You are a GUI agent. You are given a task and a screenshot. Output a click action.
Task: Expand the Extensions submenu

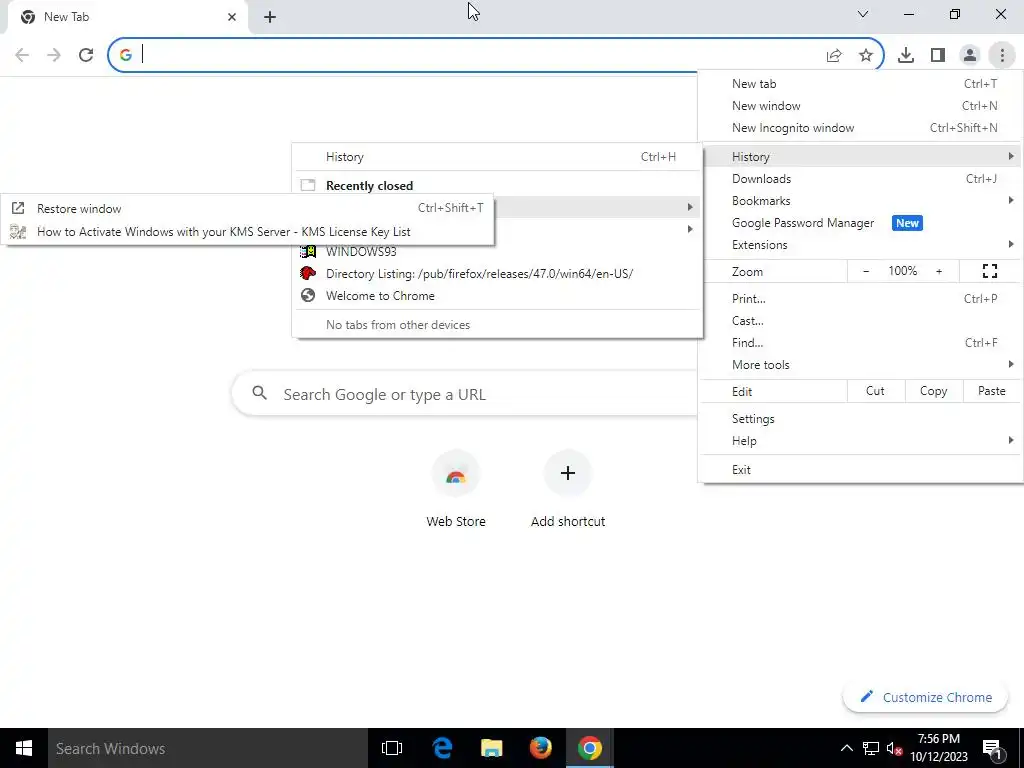(860, 245)
